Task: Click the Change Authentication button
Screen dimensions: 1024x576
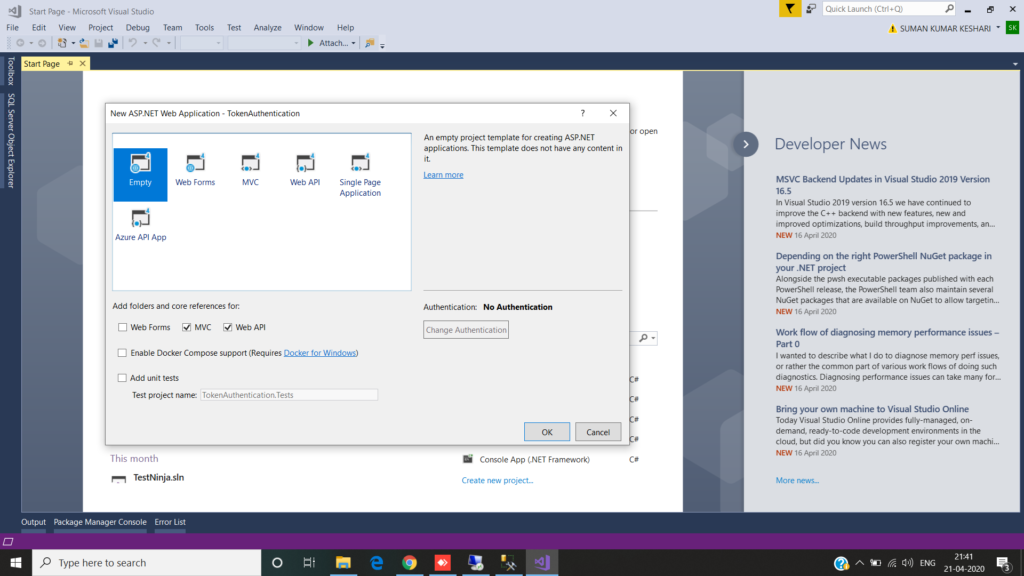Action: pyautogui.click(x=466, y=330)
